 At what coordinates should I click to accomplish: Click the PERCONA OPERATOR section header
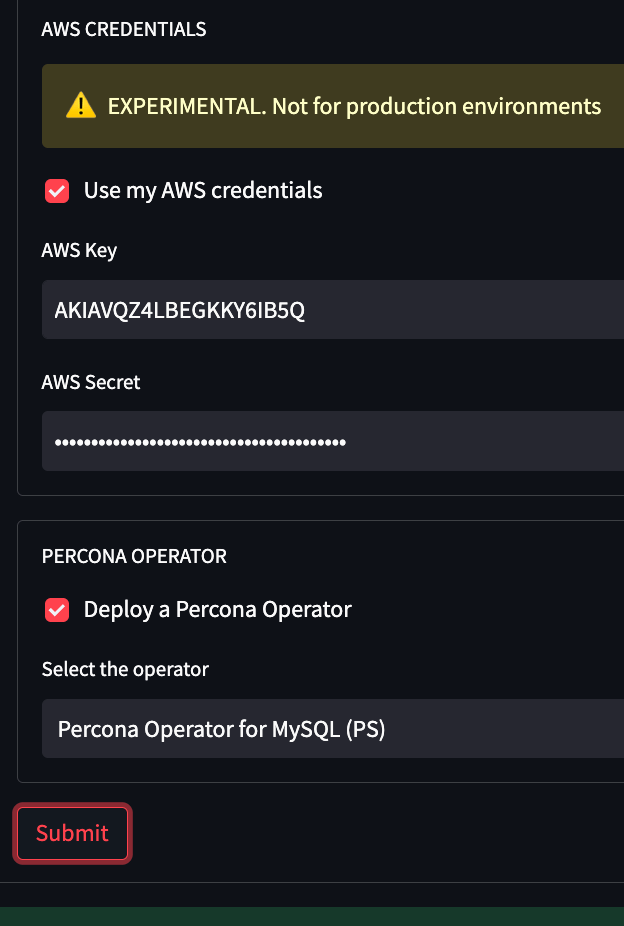pyautogui.click(x=134, y=556)
